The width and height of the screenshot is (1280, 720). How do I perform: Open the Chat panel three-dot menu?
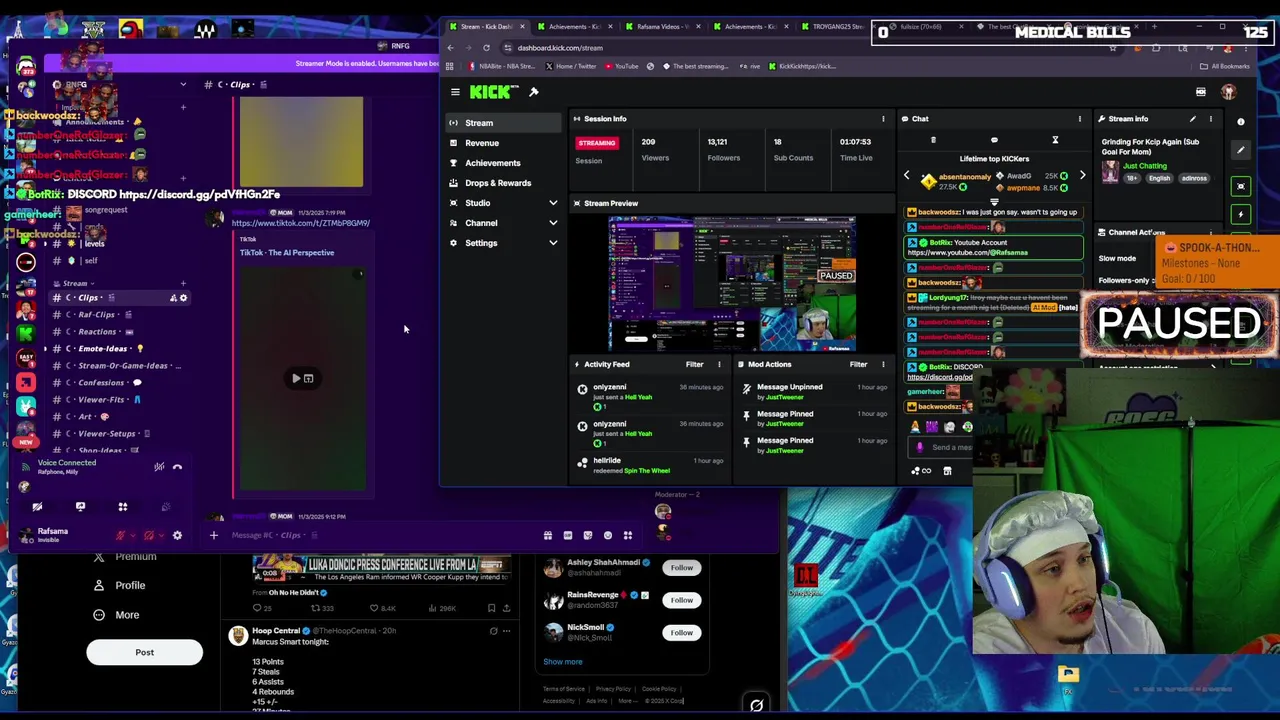[x=1079, y=119]
